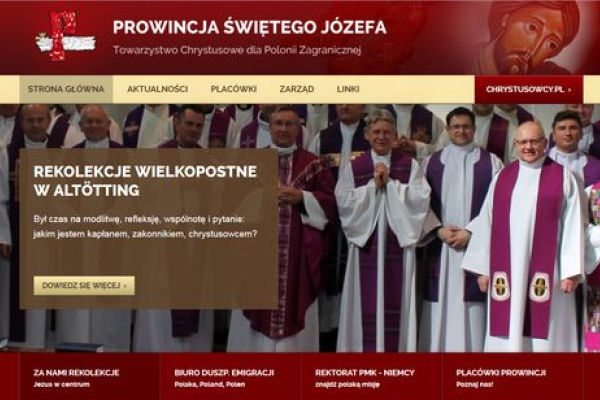Open the Zarząd menu item

(x=297, y=89)
